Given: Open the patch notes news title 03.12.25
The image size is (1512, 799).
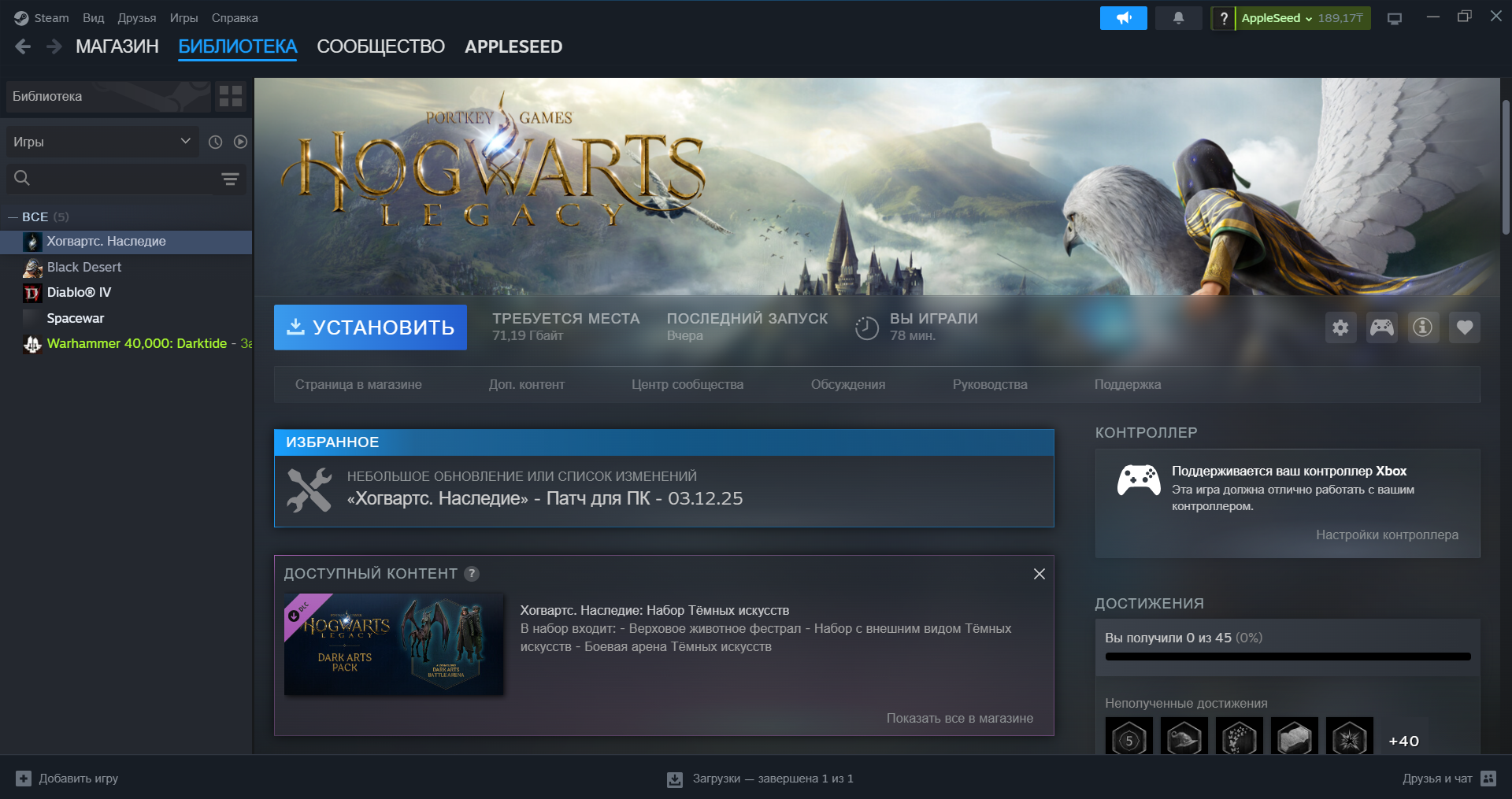Looking at the screenshot, I should (545, 499).
